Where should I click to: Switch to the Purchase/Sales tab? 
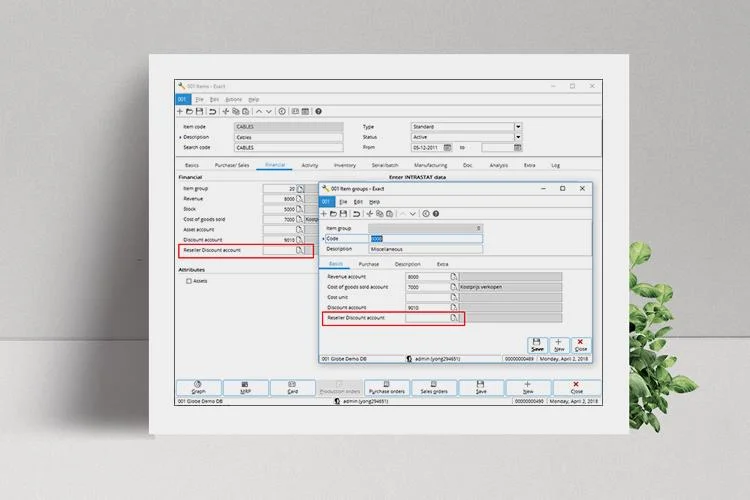[x=232, y=165]
